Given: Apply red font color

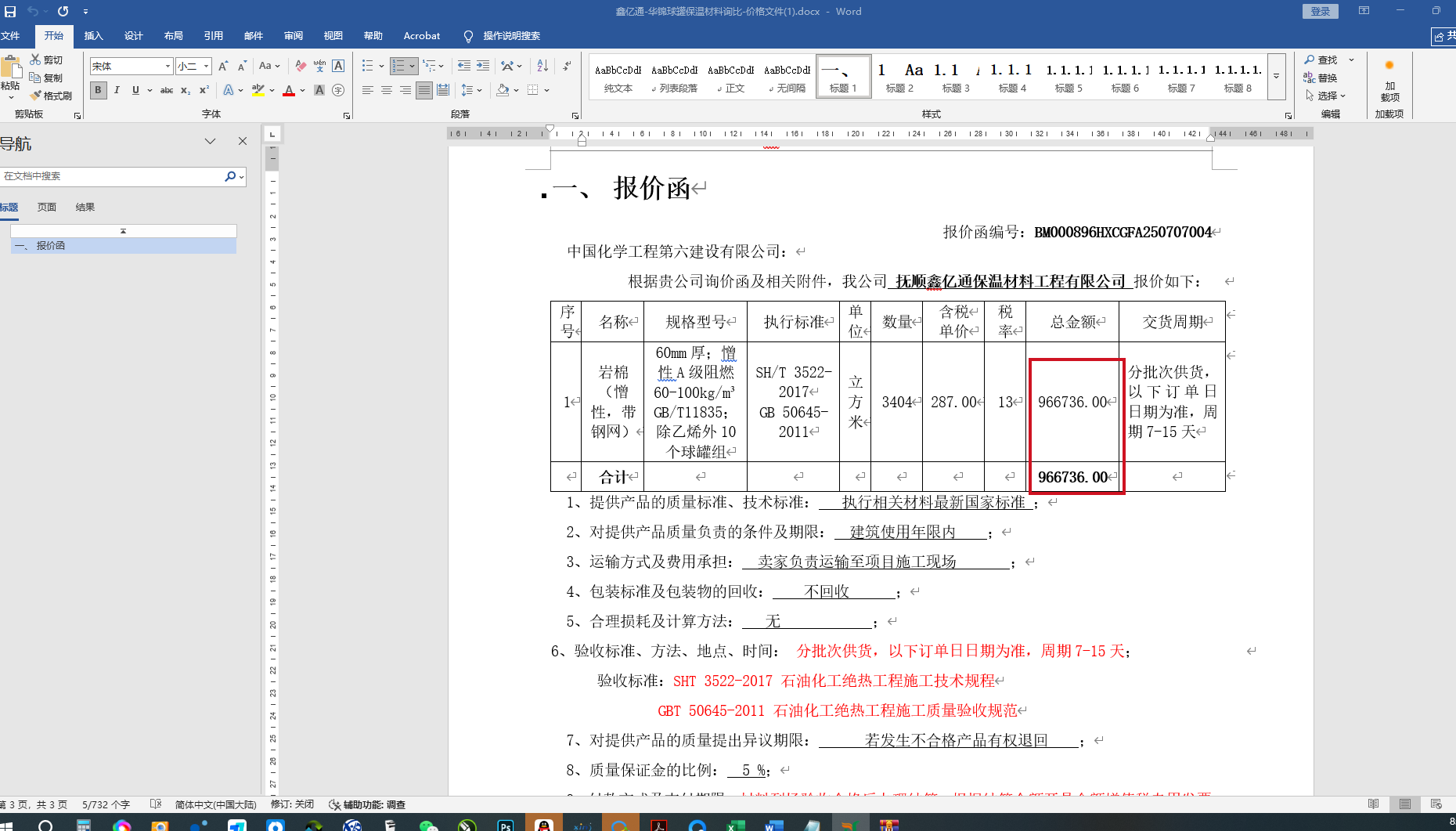Looking at the screenshot, I should click(289, 90).
